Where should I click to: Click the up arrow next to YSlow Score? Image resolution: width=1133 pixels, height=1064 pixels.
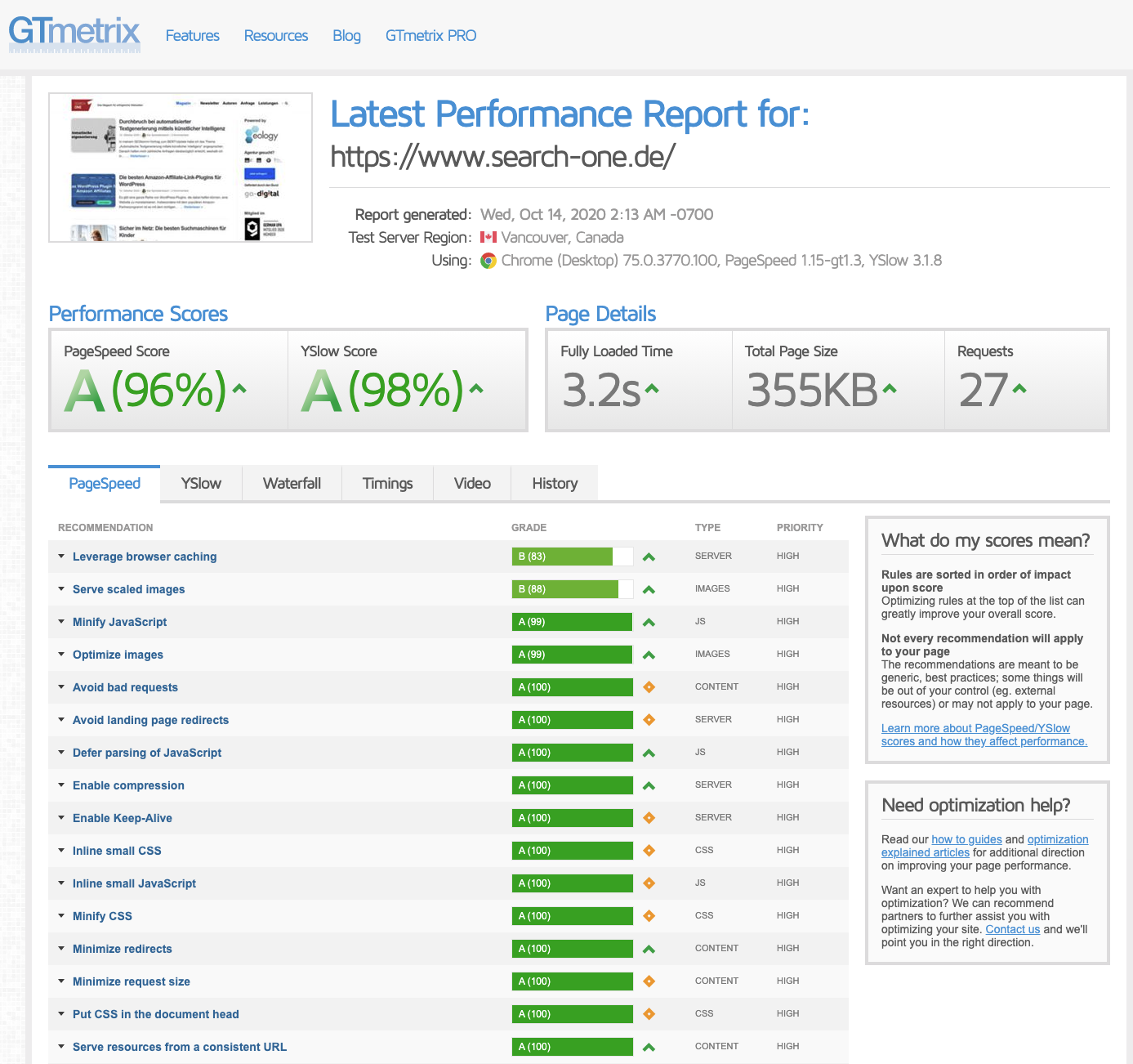(476, 389)
